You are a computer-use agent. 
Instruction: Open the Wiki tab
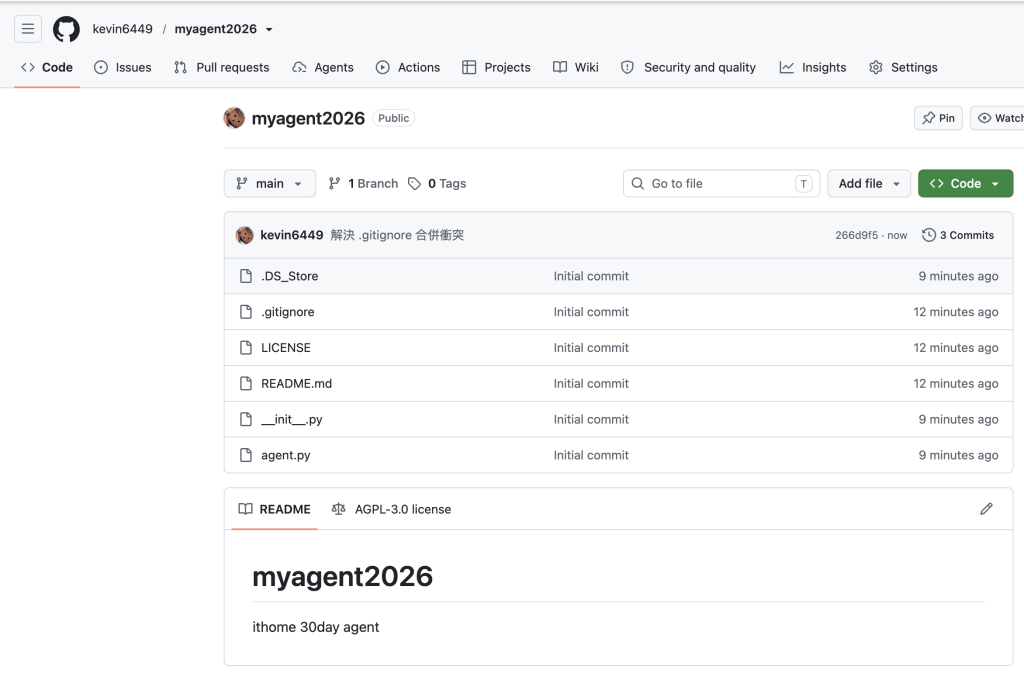click(576, 67)
